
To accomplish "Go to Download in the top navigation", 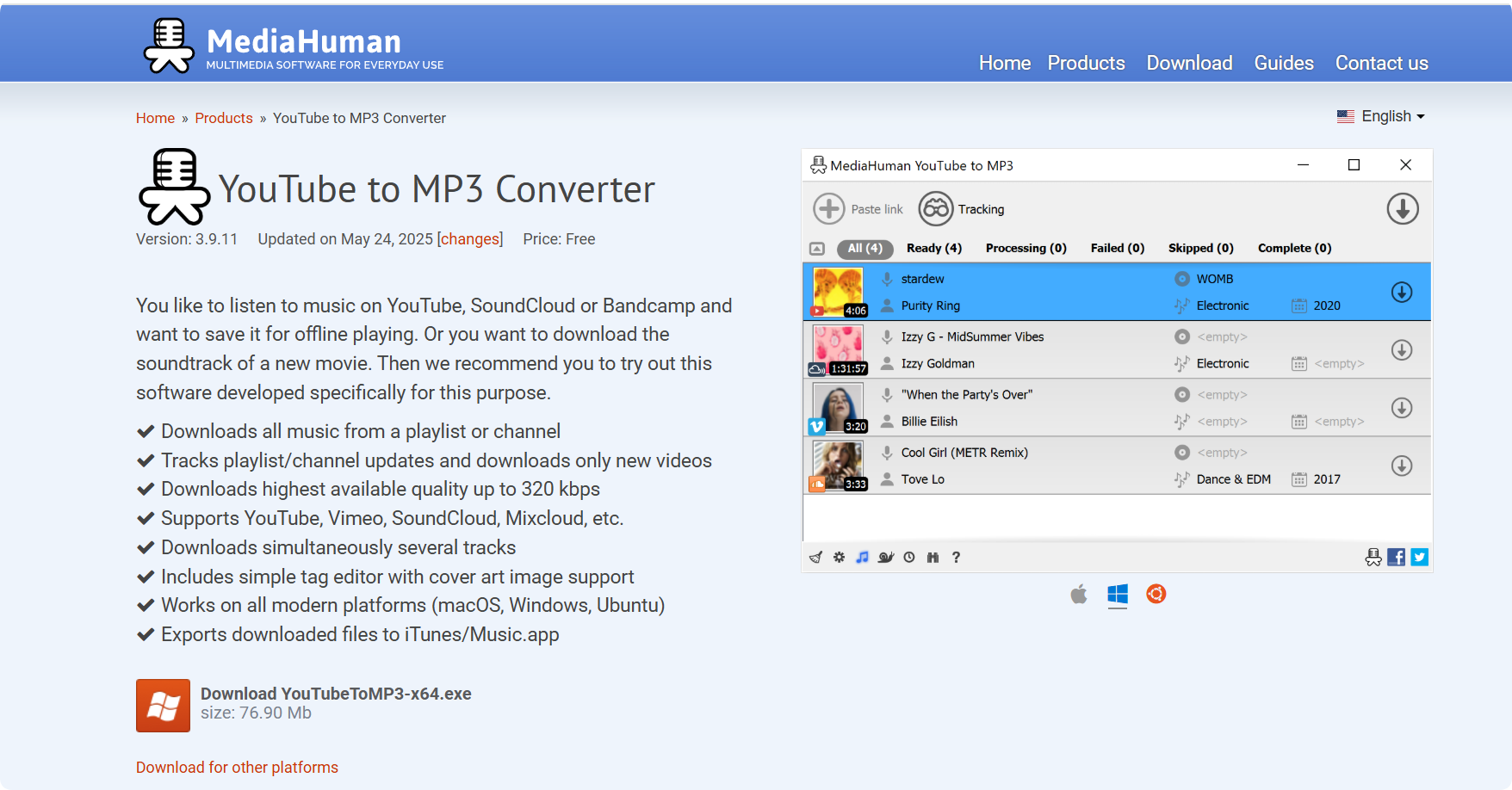I will (1190, 63).
